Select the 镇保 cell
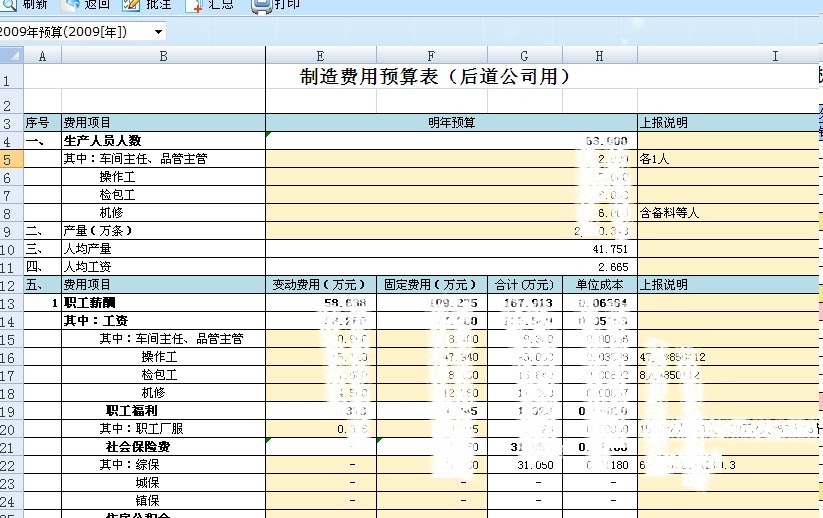 click(163, 501)
